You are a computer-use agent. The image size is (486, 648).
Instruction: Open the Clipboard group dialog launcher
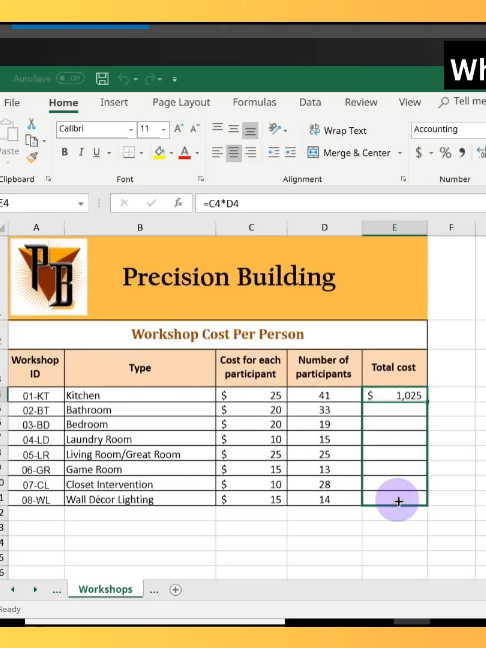coord(48,179)
